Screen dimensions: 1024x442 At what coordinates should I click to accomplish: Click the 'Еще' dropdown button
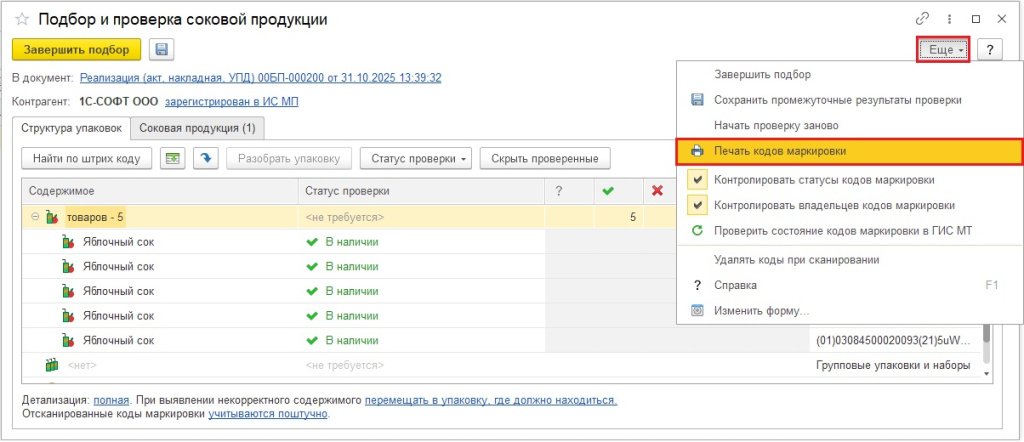[943, 50]
